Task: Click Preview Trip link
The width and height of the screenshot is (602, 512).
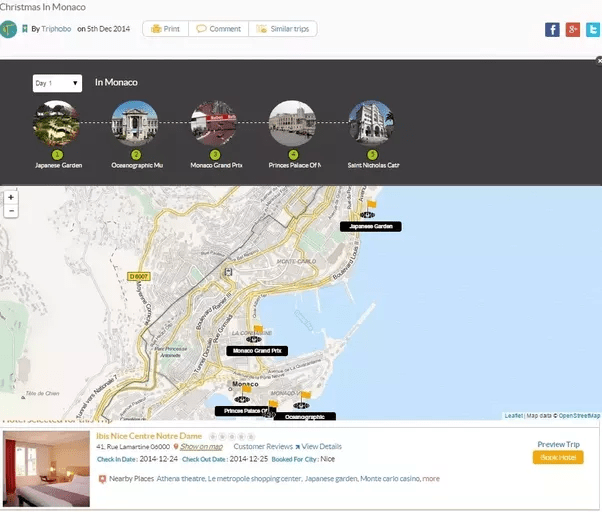Action: point(559,444)
